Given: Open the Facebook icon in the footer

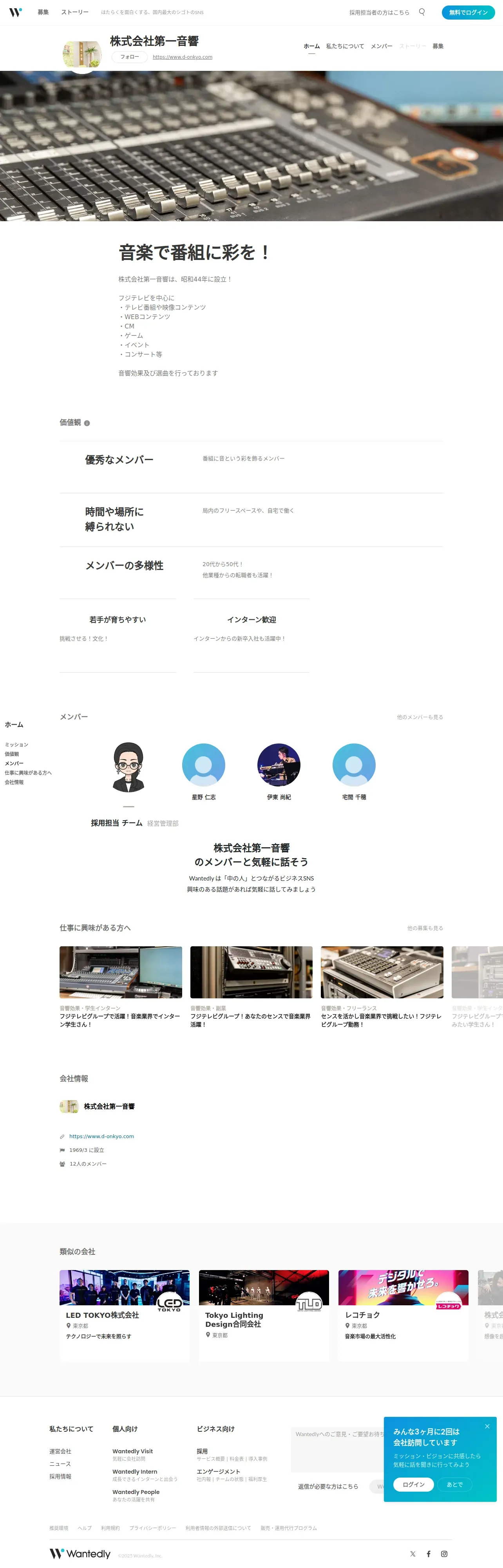Looking at the screenshot, I should click(x=429, y=1554).
